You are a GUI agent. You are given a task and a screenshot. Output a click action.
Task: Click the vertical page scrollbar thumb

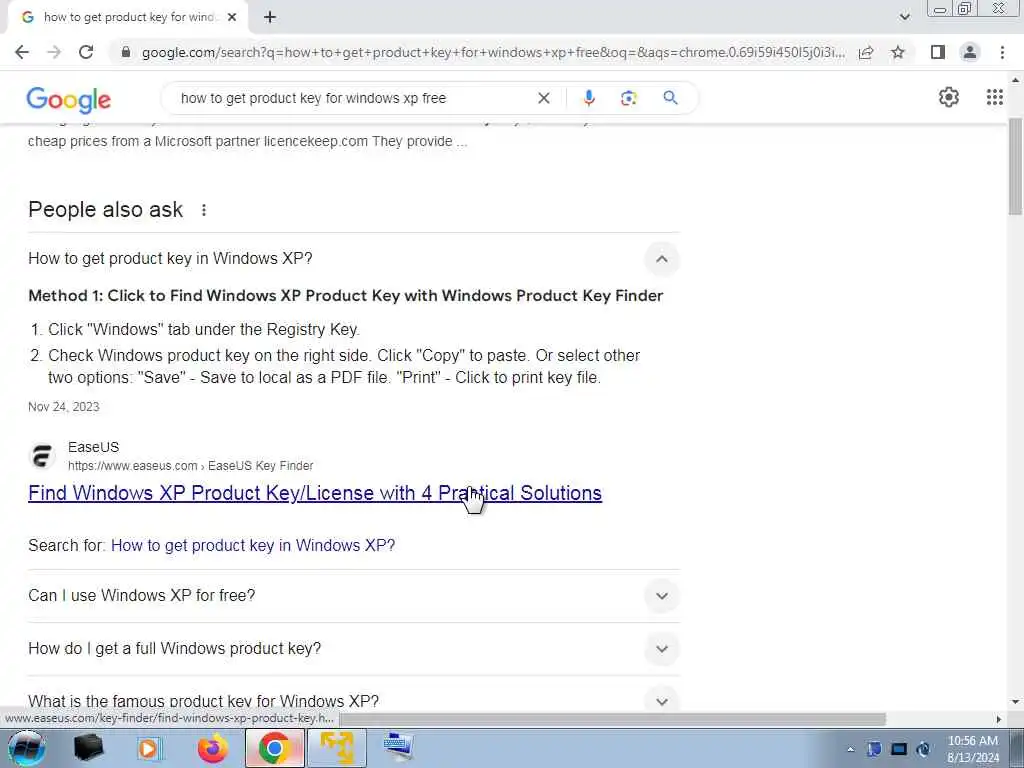(1015, 167)
